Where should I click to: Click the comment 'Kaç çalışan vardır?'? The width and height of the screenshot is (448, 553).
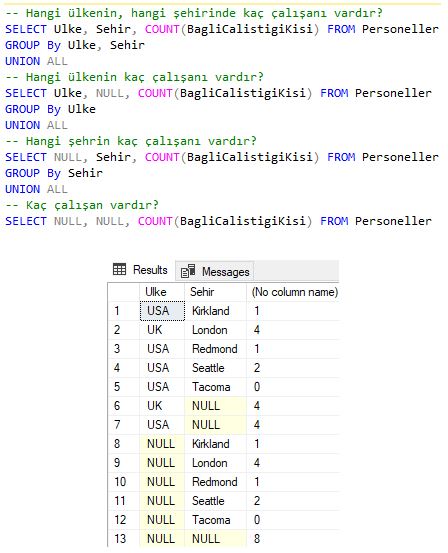coord(82,205)
